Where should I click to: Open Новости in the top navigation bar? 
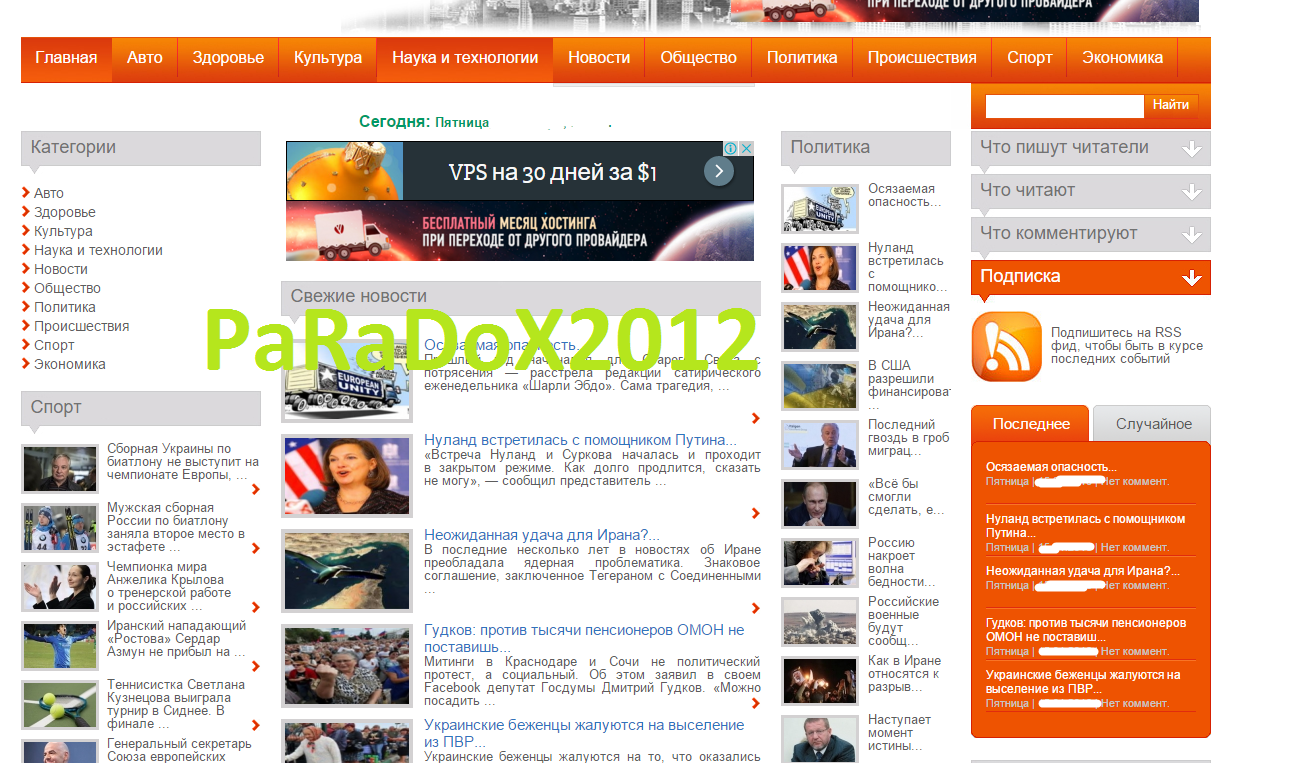click(599, 58)
